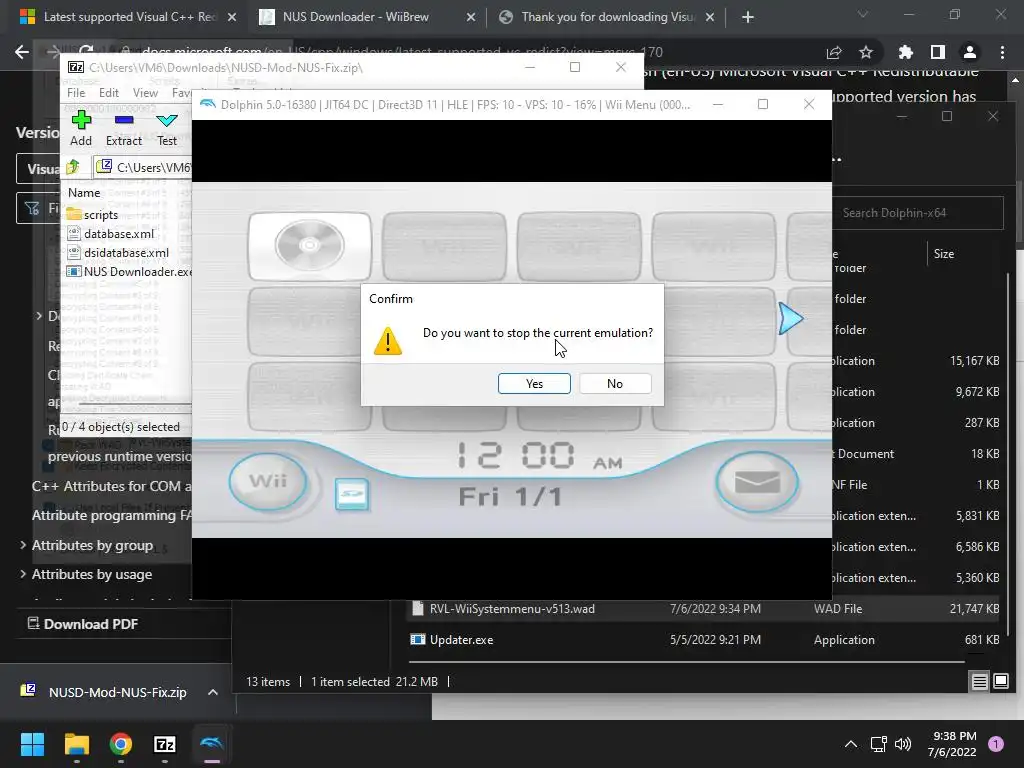This screenshot has width=1024, height=768.
Task: Switch Explorer to large icons view
Action: (1000, 682)
